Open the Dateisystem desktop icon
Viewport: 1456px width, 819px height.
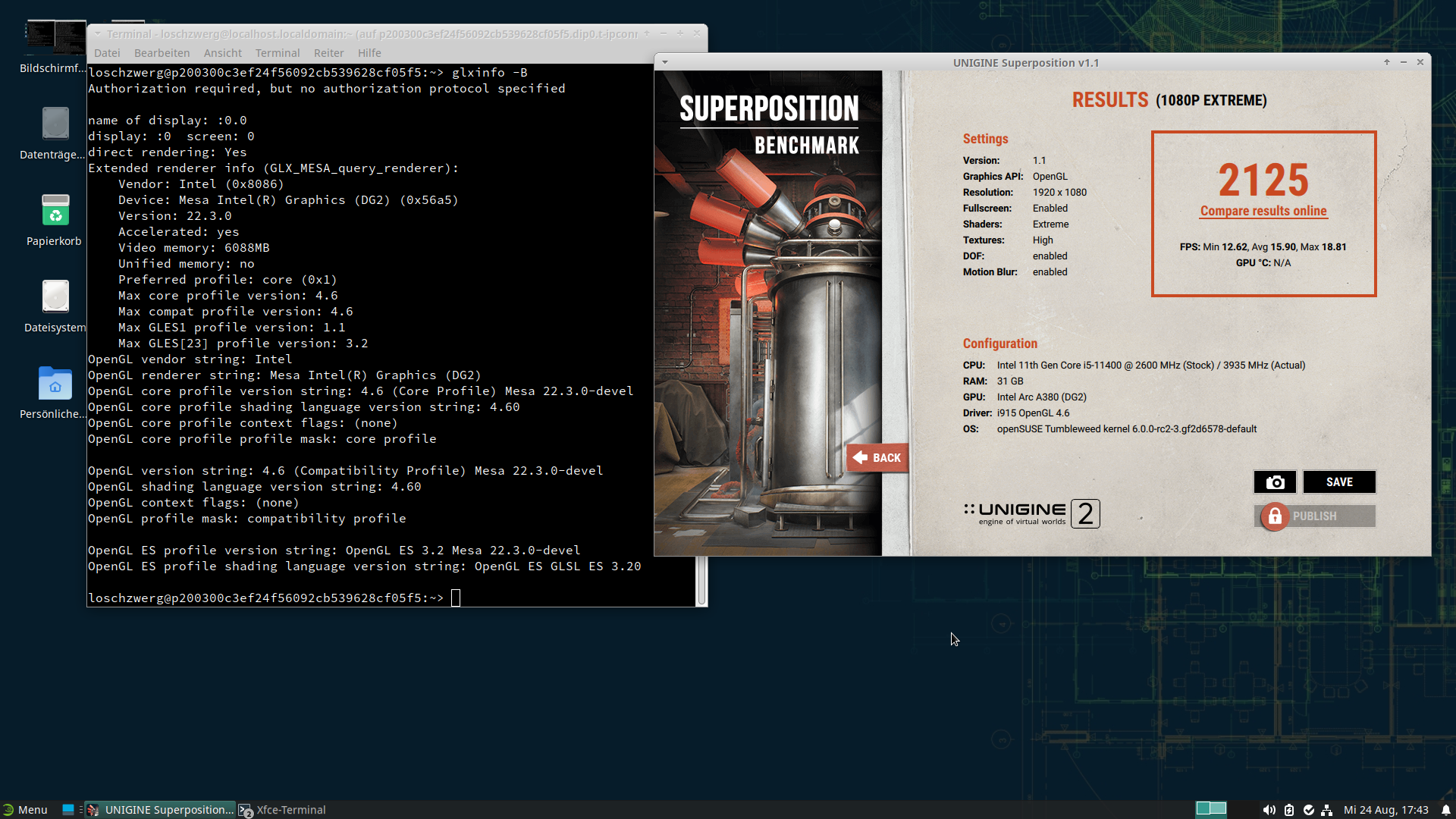[x=55, y=297]
